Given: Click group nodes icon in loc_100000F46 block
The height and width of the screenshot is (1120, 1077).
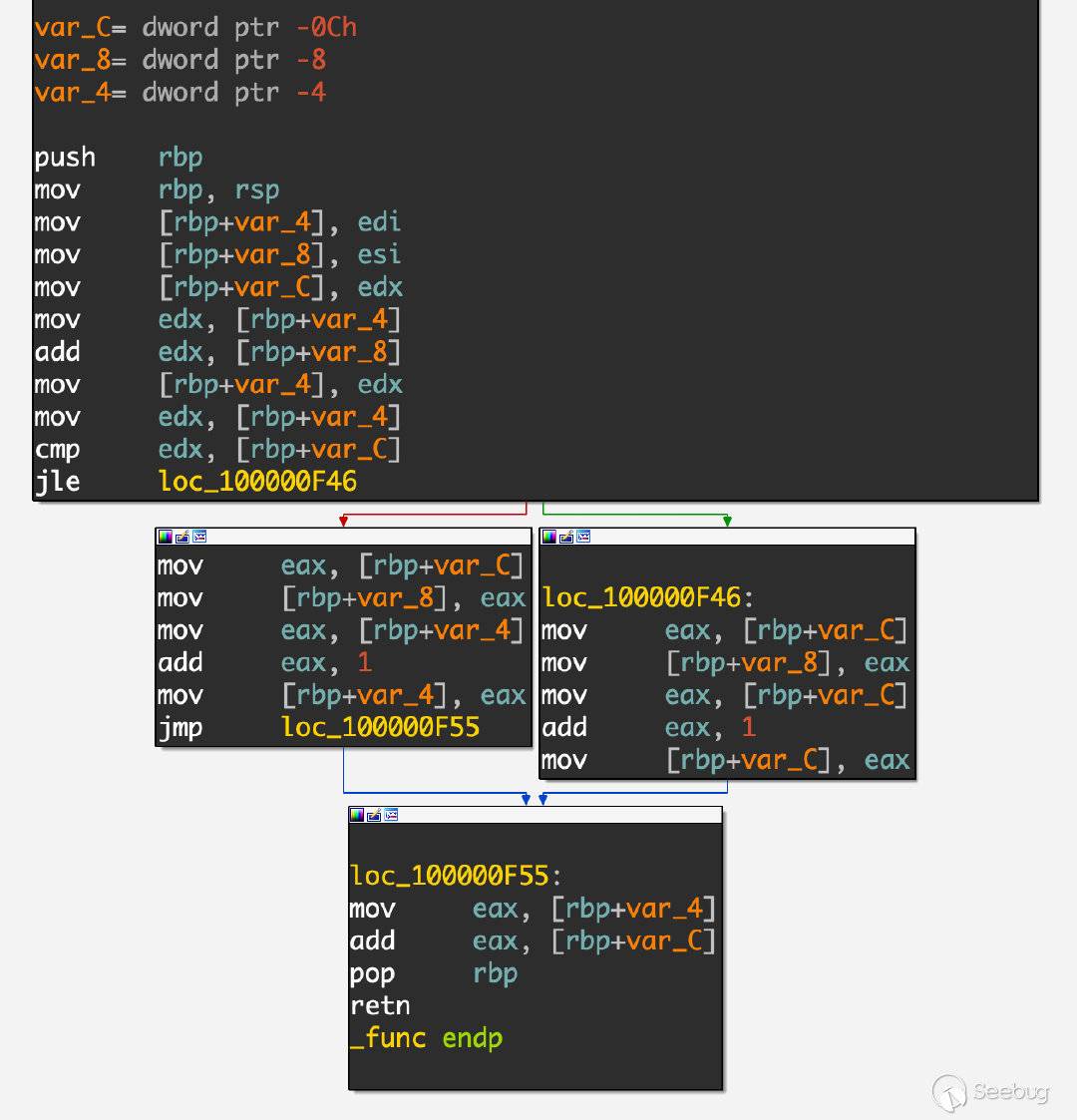Looking at the screenshot, I should 583,537.
